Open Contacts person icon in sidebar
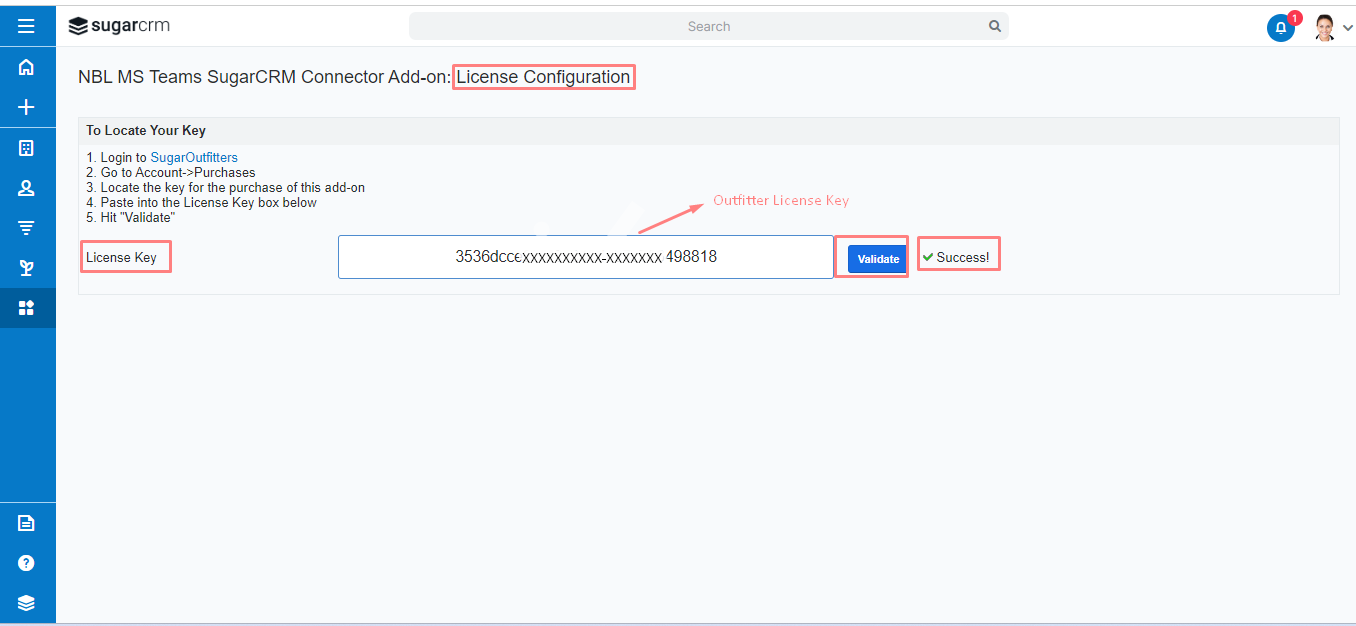Image resolution: width=1356 pixels, height=626 pixels. click(27, 188)
